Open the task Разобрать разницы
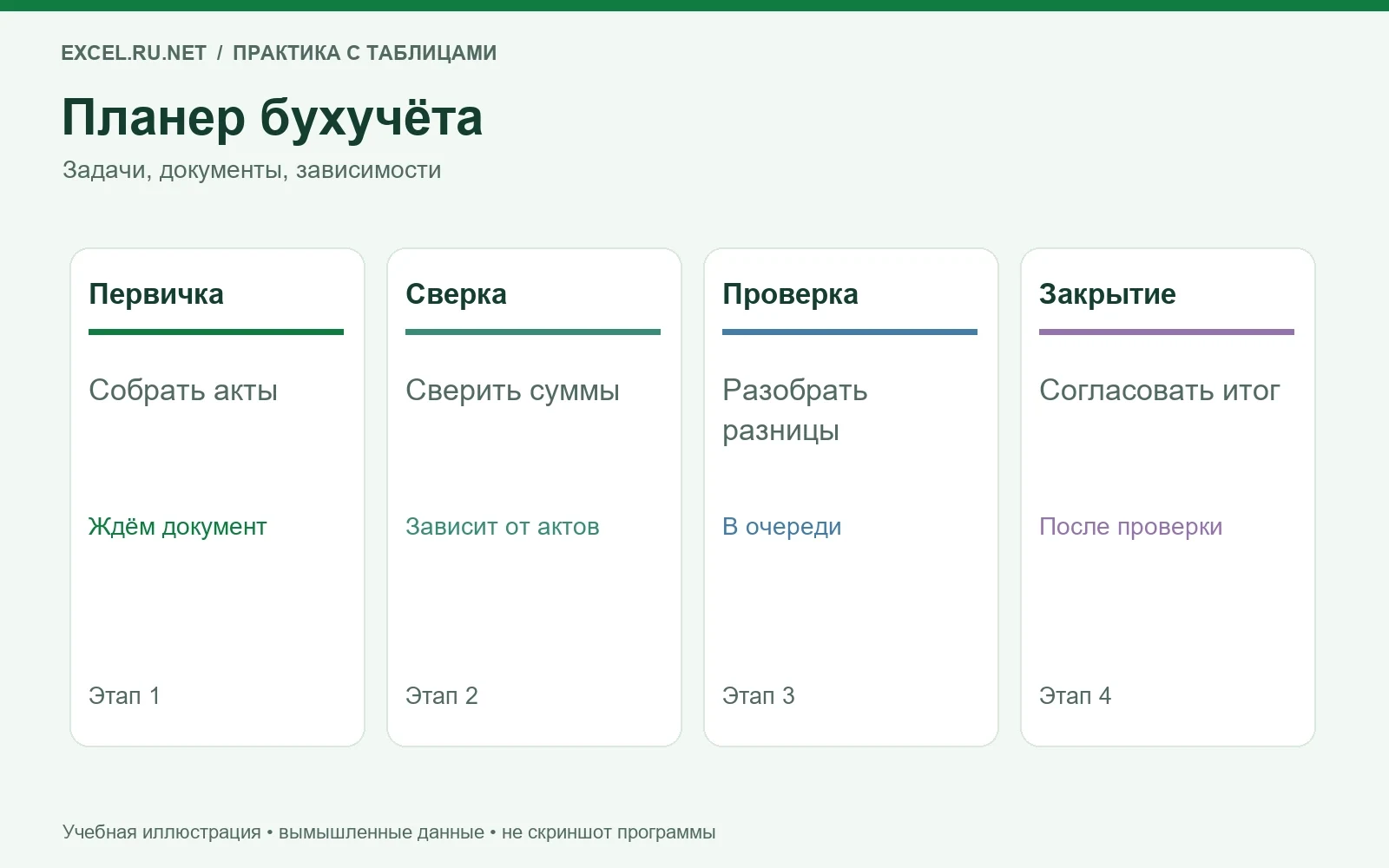This screenshot has height=868, width=1389. [795, 411]
